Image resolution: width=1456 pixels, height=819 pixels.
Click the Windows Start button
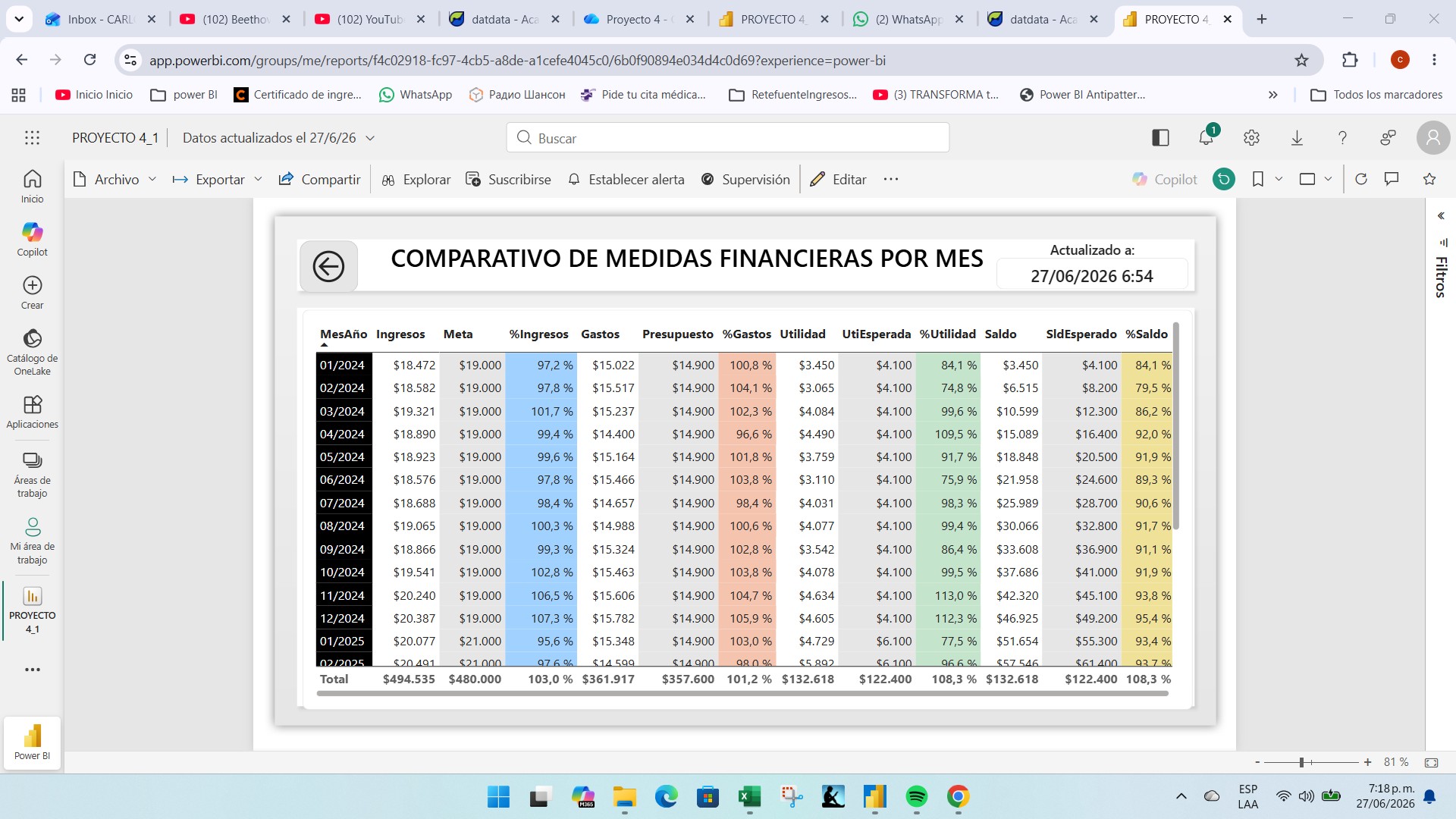click(x=498, y=796)
